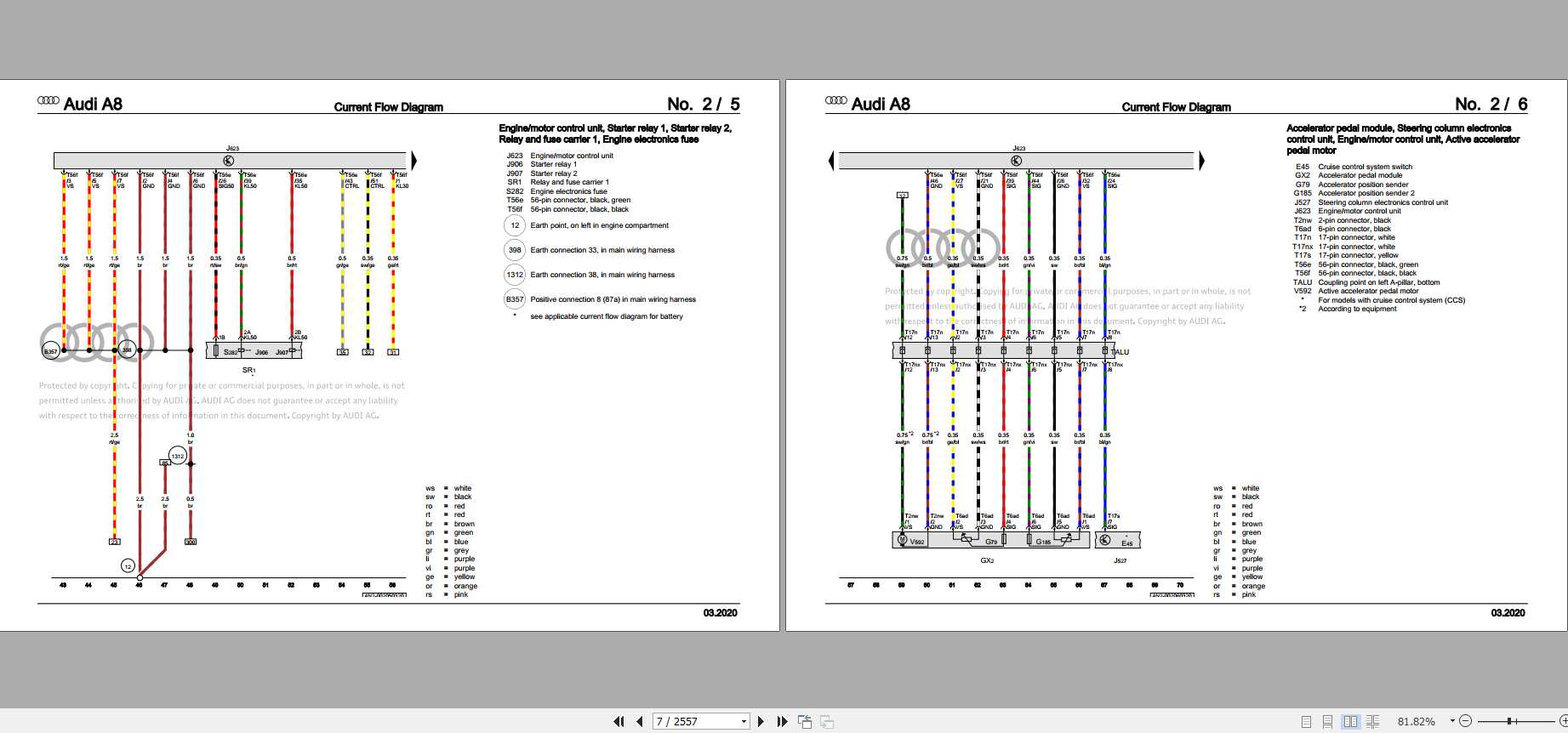Go back to the previous view
The height and width of the screenshot is (733, 1568).
(x=805, y=722)
